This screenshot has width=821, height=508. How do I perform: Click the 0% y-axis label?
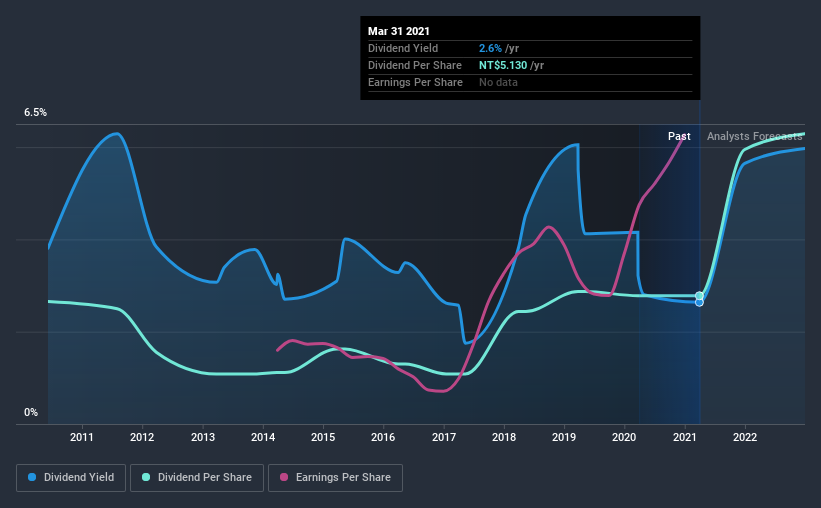pos(31,413)
